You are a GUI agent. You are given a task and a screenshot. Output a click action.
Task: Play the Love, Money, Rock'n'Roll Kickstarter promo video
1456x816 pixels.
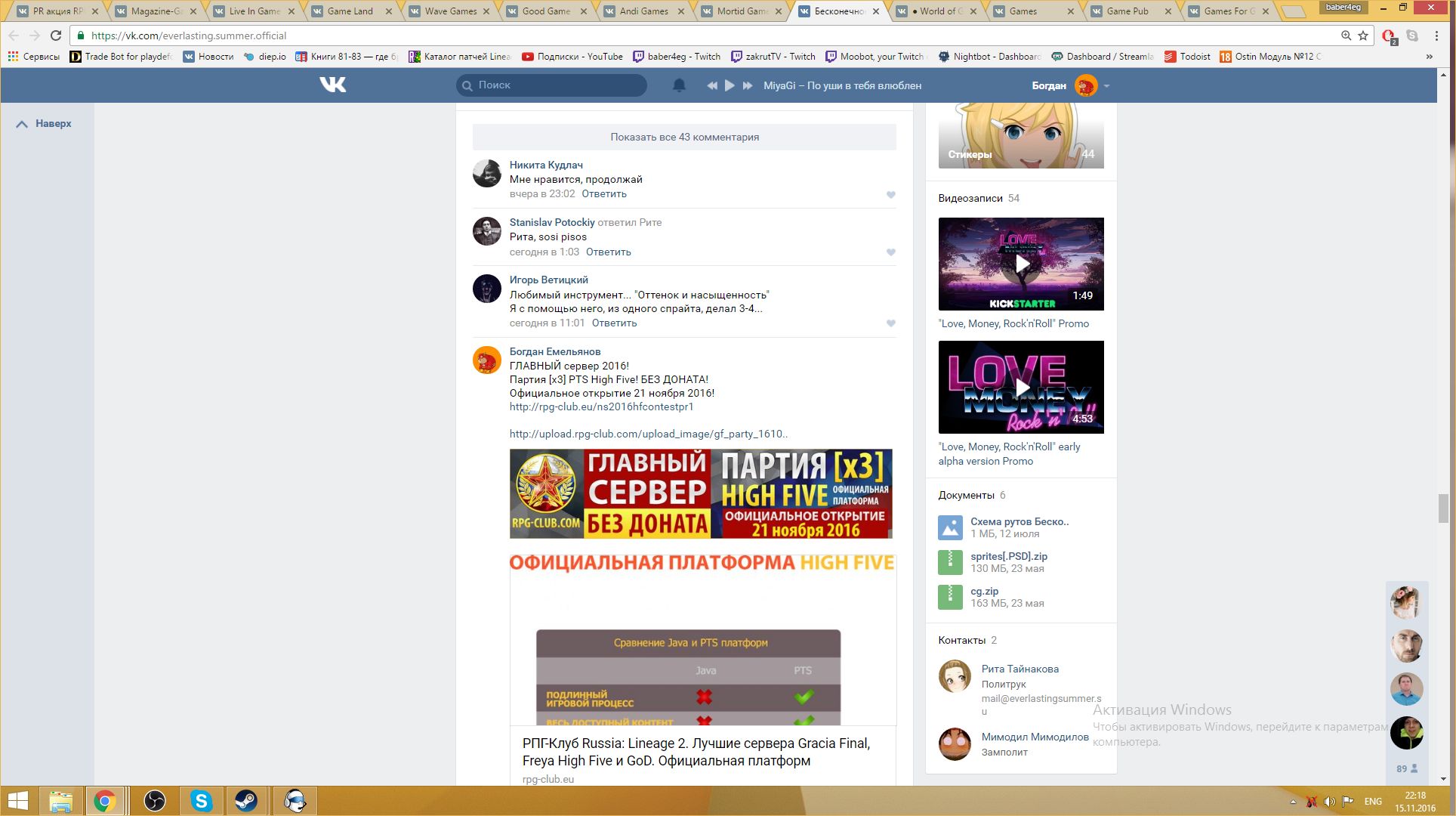(1021, 264)
